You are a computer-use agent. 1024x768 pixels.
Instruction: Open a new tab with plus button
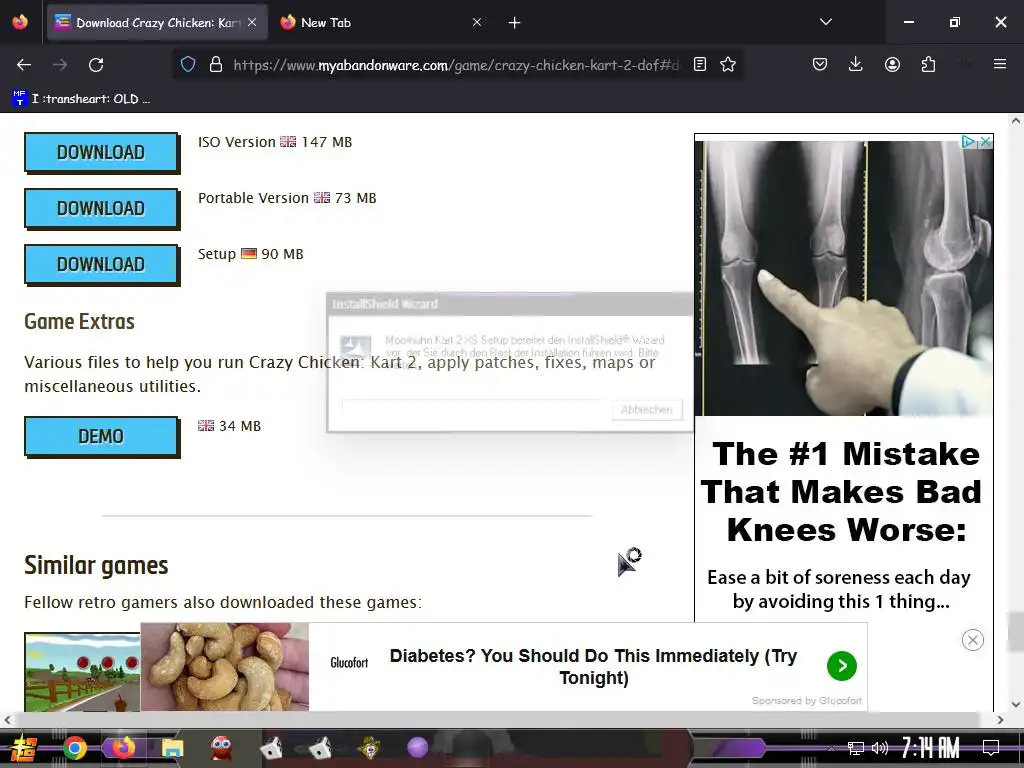click(x=514, y=23)
